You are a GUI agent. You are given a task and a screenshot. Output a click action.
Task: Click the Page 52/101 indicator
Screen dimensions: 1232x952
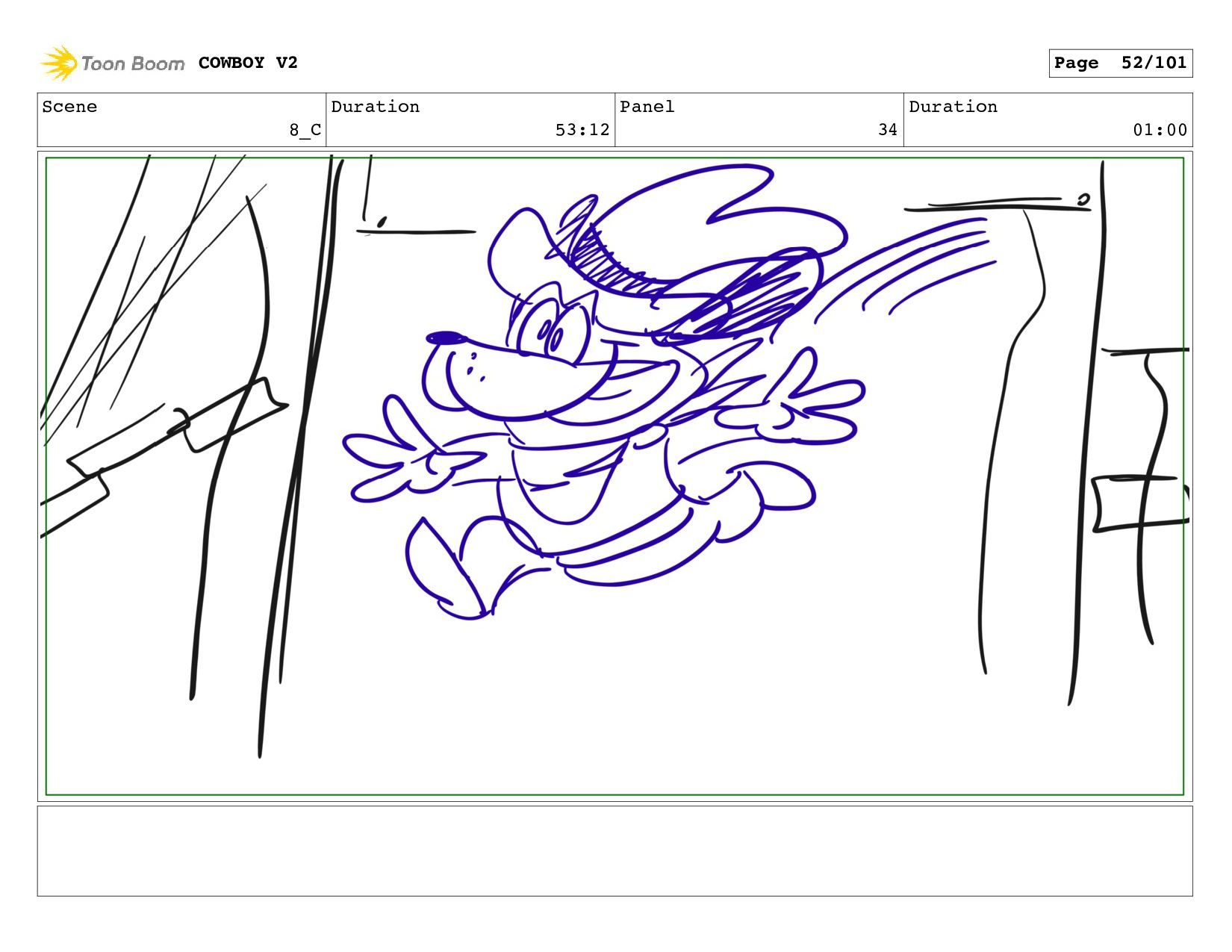1120,63
